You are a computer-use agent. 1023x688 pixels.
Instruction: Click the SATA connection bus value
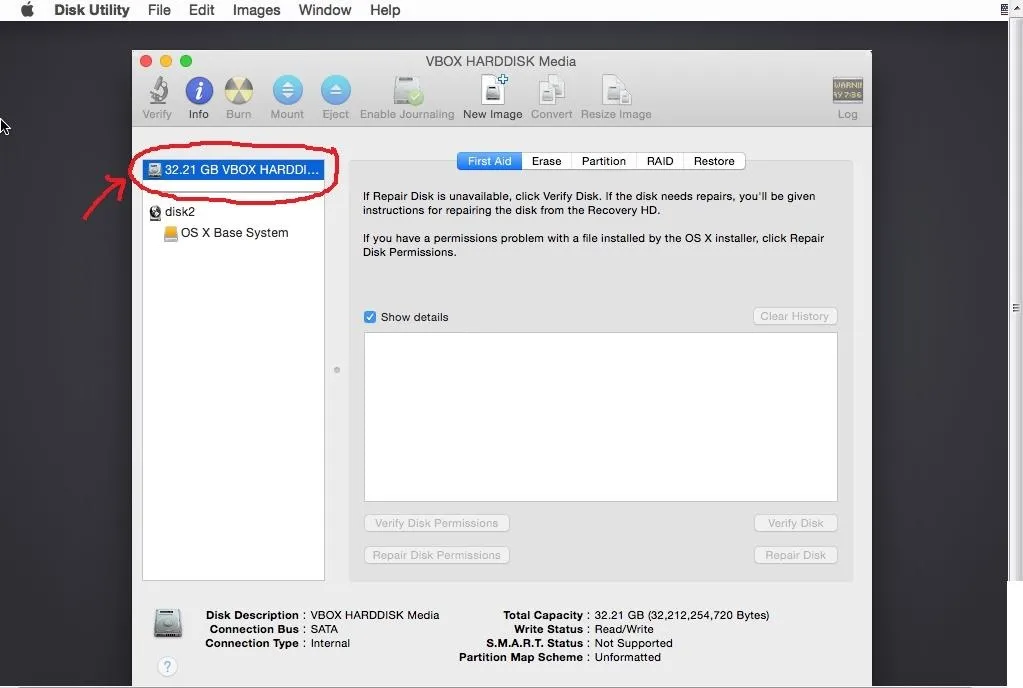coord(324,629)
